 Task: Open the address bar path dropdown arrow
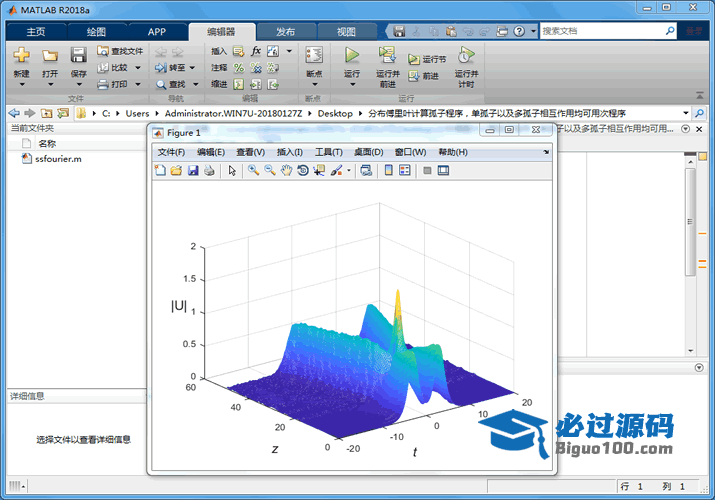coord(686,113)
